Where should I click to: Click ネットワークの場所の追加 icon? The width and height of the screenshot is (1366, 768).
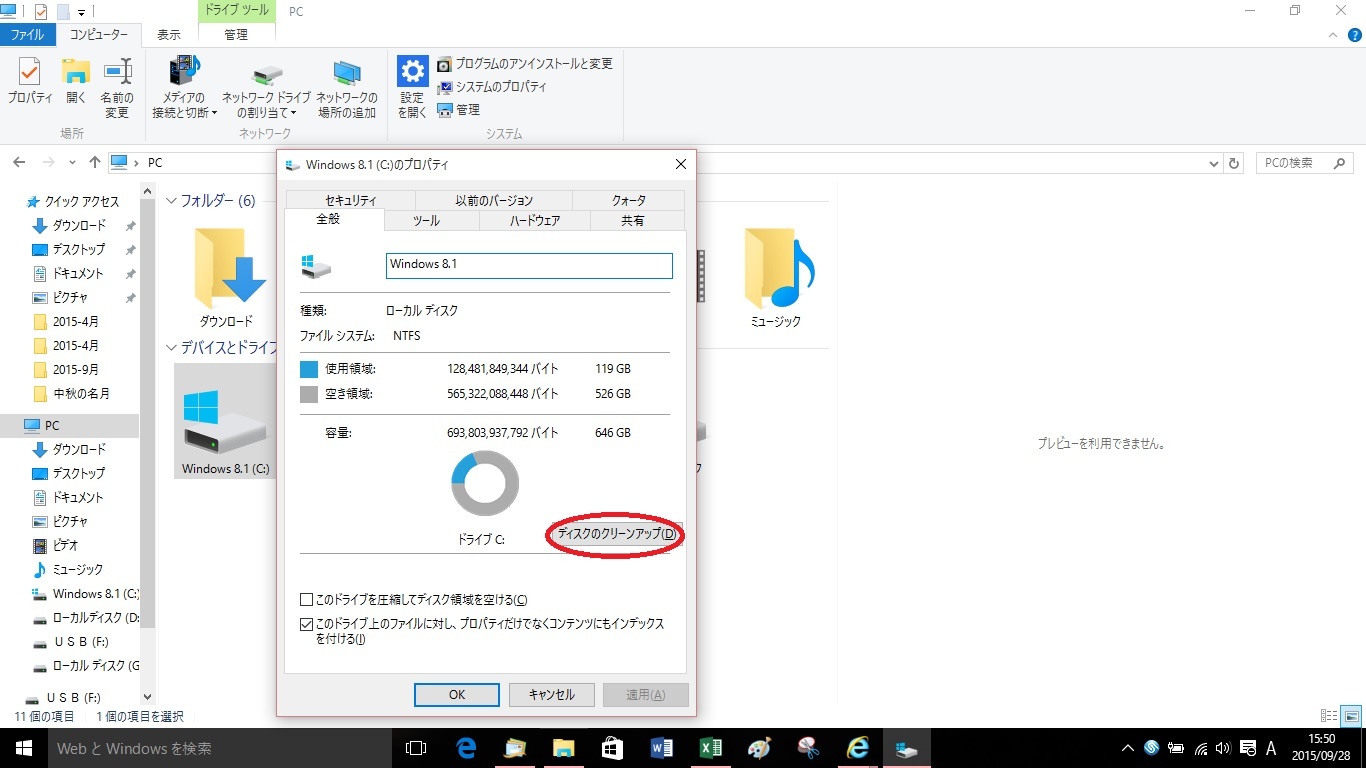pyautogui.click(x=347, y=89)
